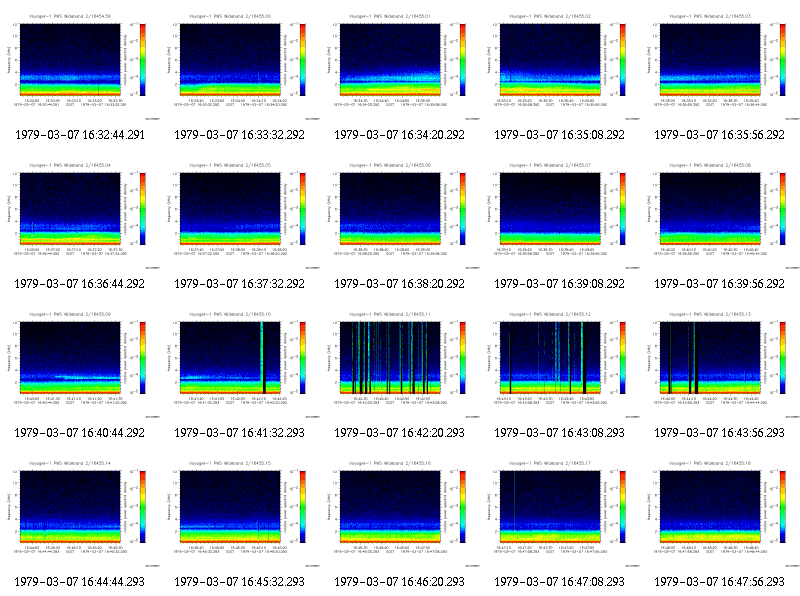Open spectrogram thumbnail for 16:47:08.293
The width and height of the screenshot is (800, 596).
pos(560,512)
